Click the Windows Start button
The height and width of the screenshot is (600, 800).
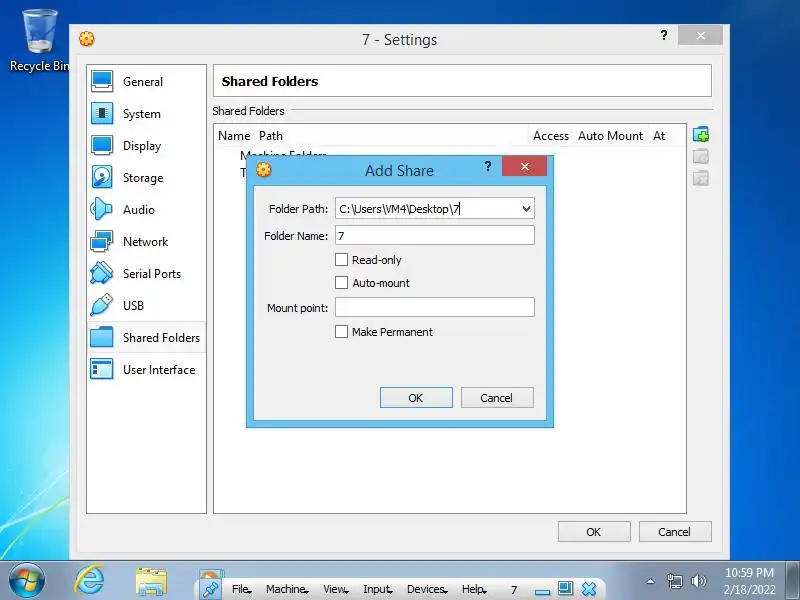point(27,581)
